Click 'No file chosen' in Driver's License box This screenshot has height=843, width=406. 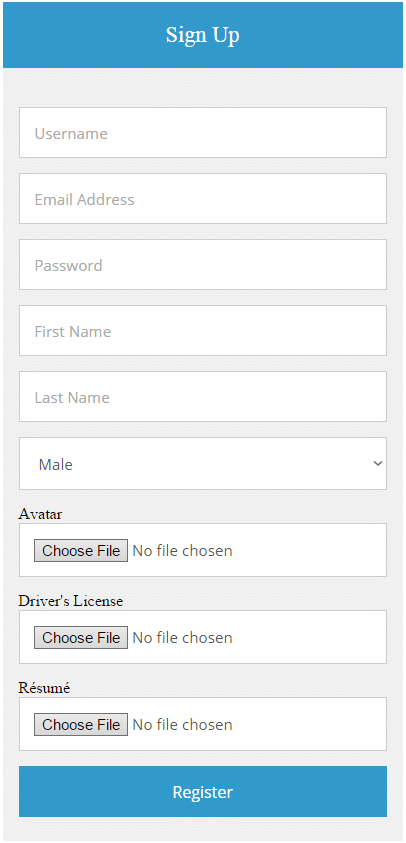pos(182,638)
